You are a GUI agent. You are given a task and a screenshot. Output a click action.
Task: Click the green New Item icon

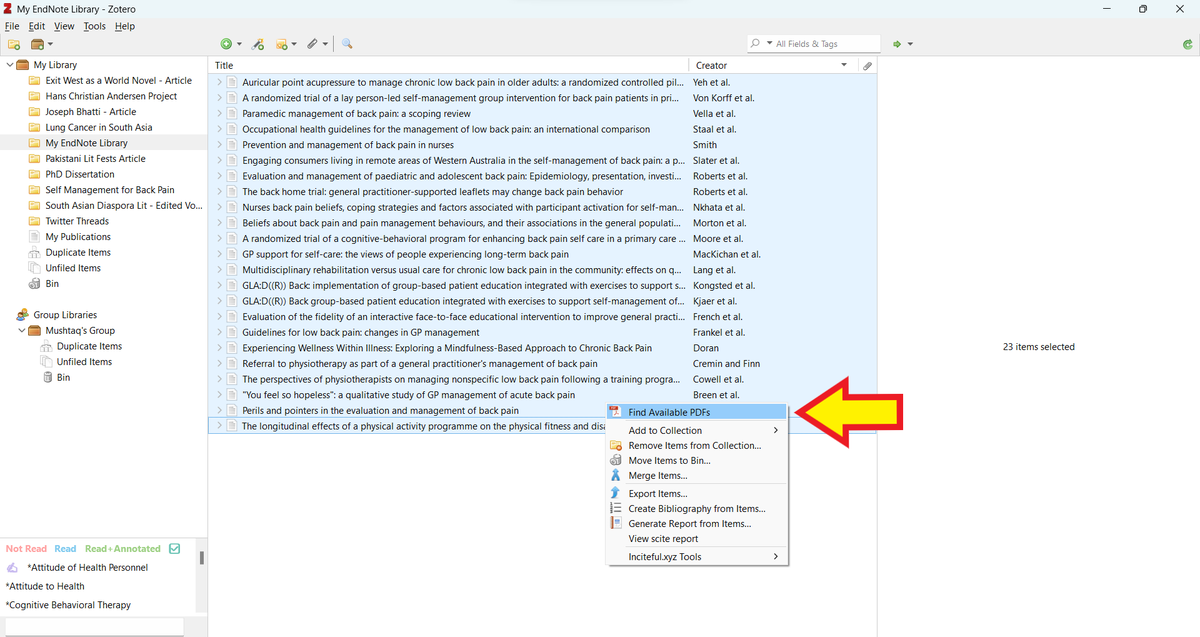226,44
